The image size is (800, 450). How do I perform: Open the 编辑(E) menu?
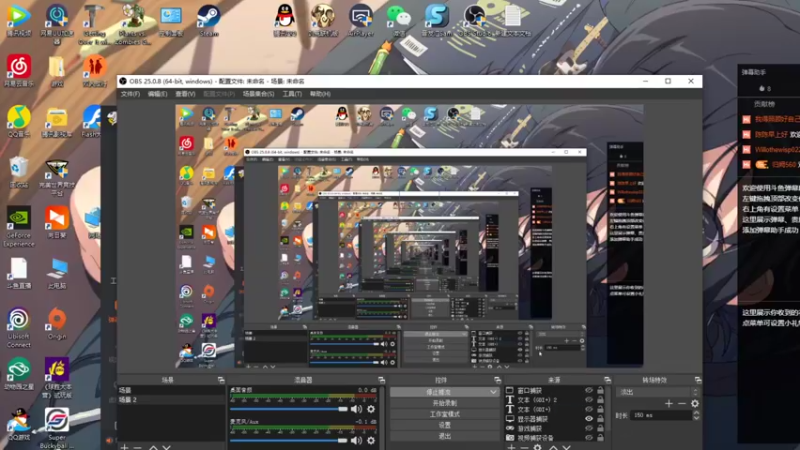tap(157, 94)
